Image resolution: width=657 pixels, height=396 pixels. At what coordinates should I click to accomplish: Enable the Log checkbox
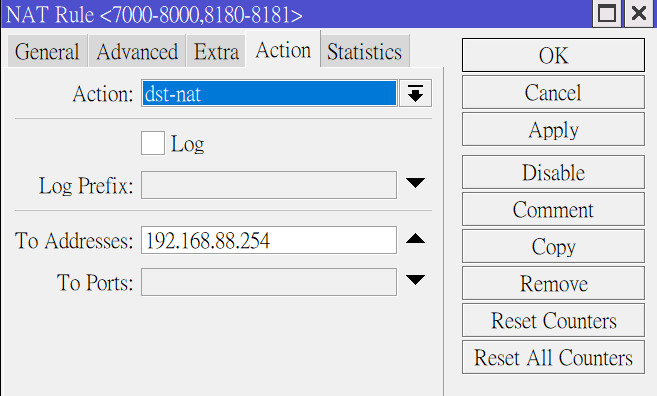[x=153, y=143]
